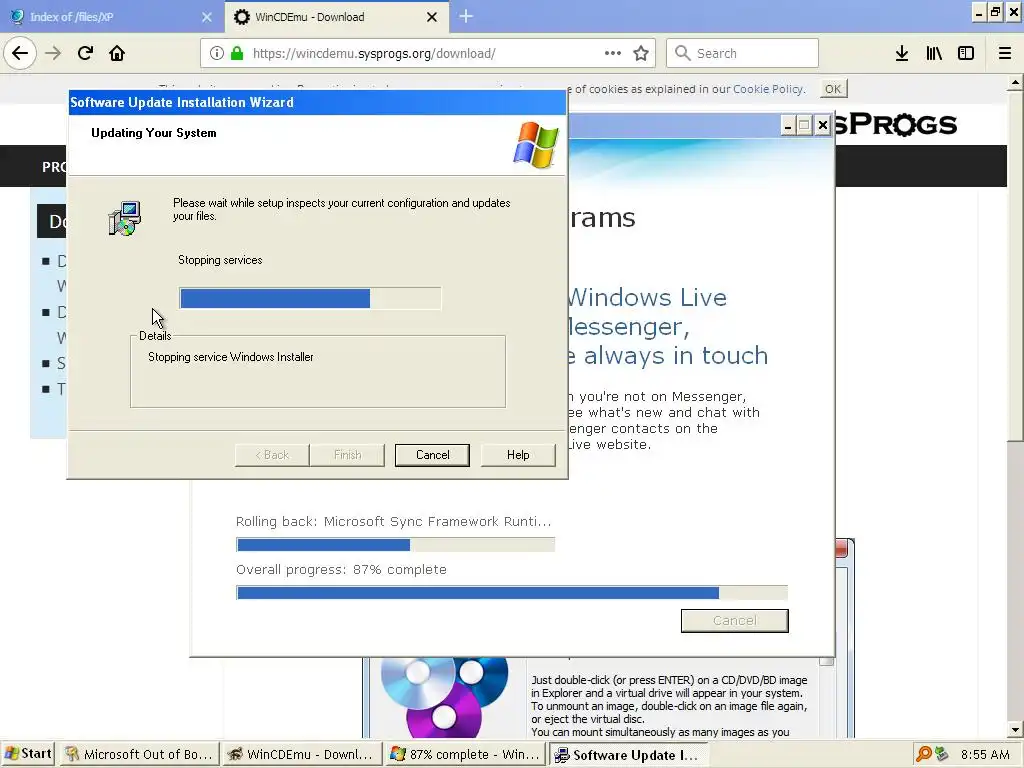1024x768 pixels.
Task: Click the 'Updating Your System' heading
Action: pos(153,133)
